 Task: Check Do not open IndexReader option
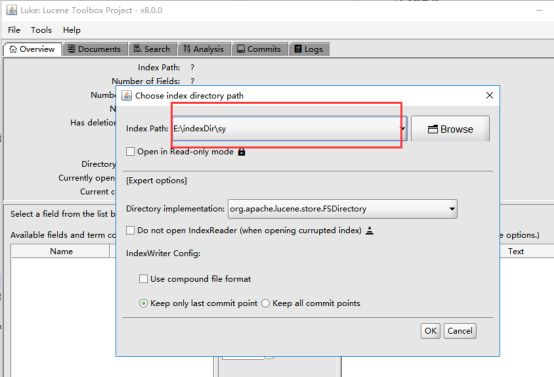(130, 230)
